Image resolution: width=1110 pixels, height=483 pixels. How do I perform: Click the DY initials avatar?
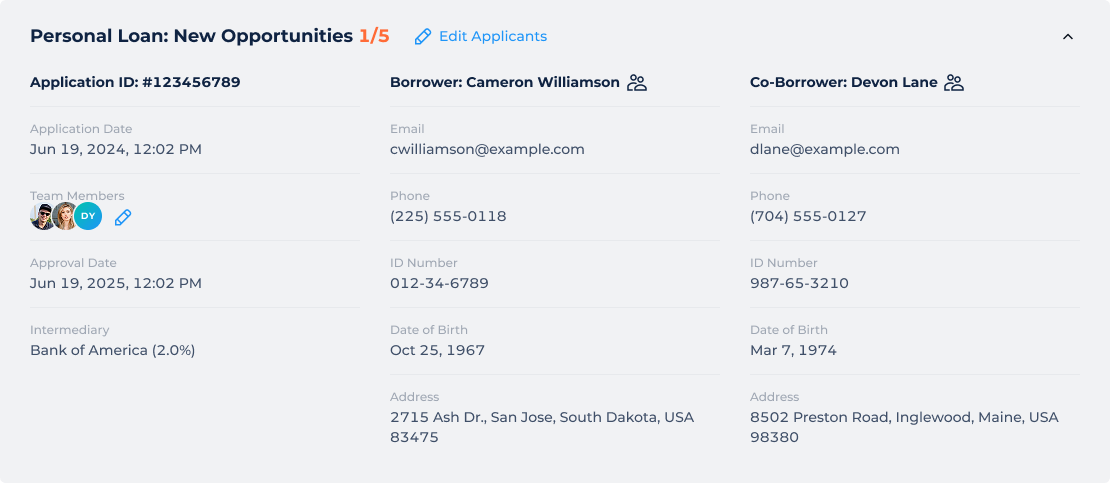coord(88,217)
